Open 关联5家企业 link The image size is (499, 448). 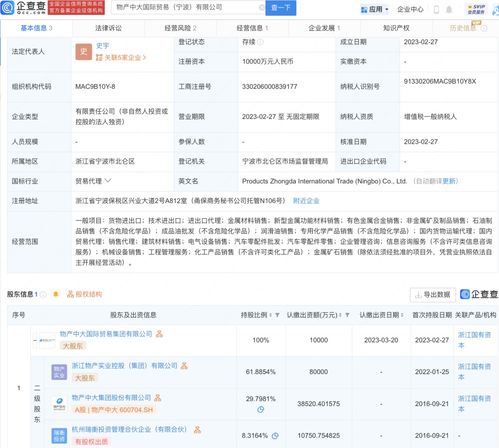[121, 58]
